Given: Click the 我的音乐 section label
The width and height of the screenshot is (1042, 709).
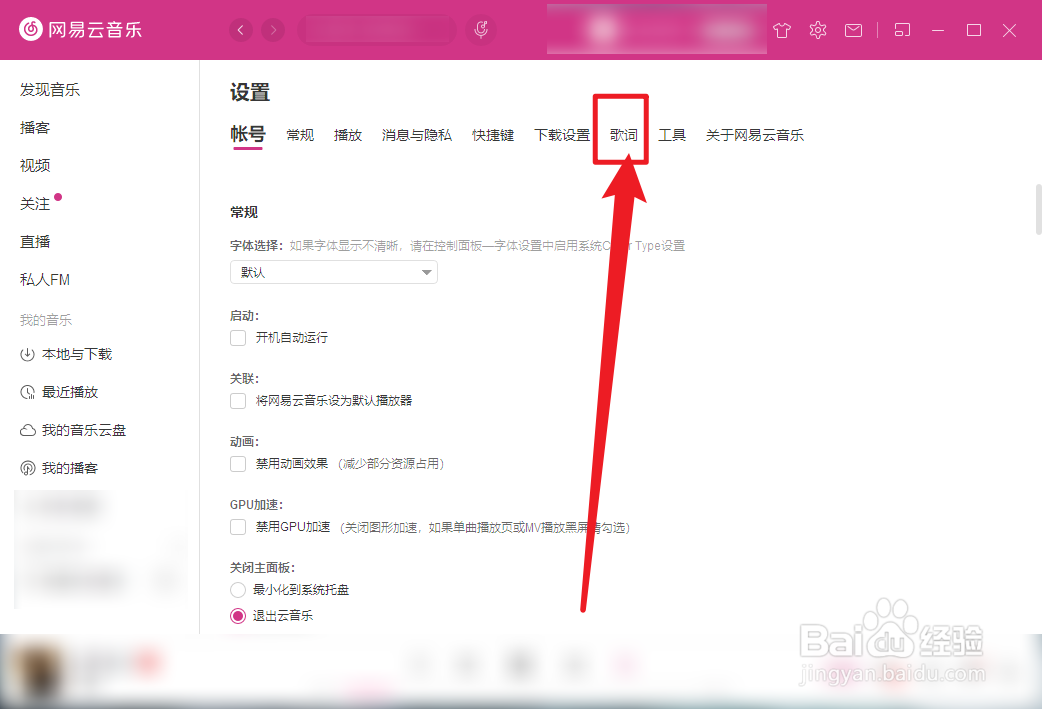Looking at the screenshot, I should [45, 320].
